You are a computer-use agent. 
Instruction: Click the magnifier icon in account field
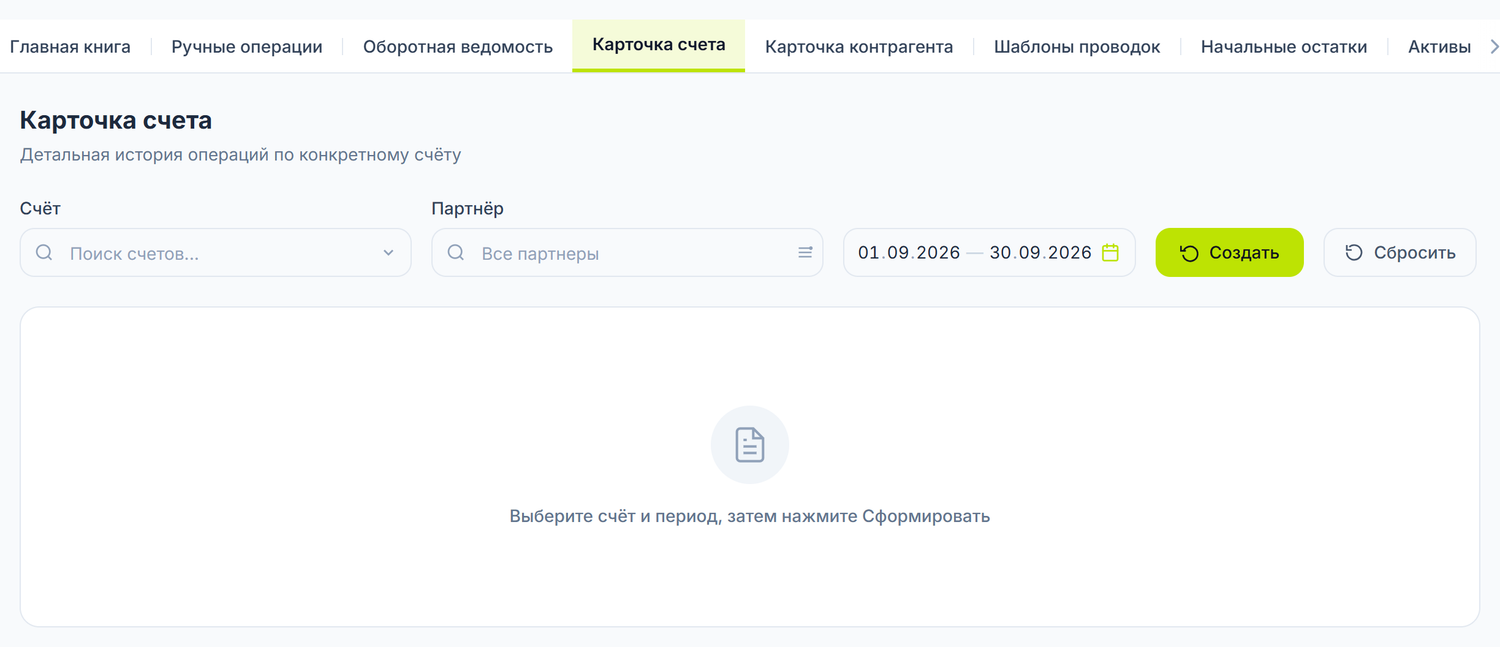[x=44, y=253]
